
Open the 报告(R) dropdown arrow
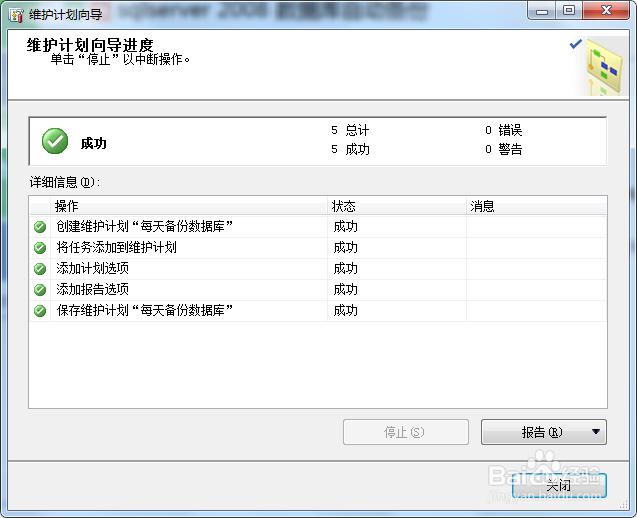click(x=596, y=431)
